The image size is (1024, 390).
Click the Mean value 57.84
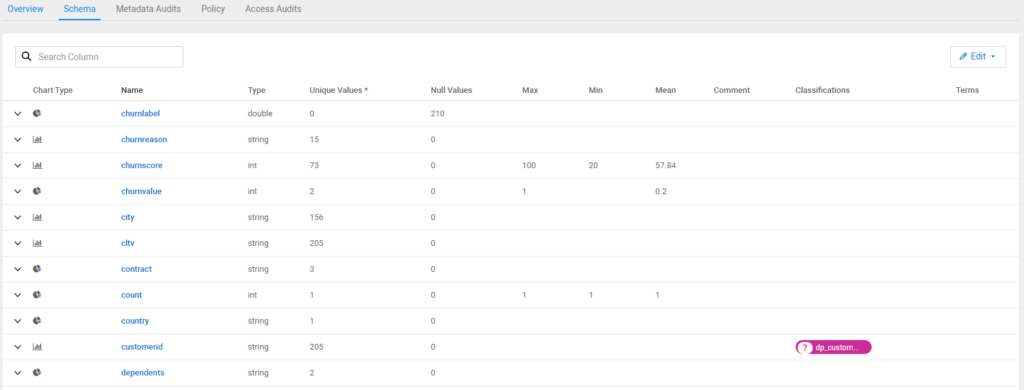(665, 165)
